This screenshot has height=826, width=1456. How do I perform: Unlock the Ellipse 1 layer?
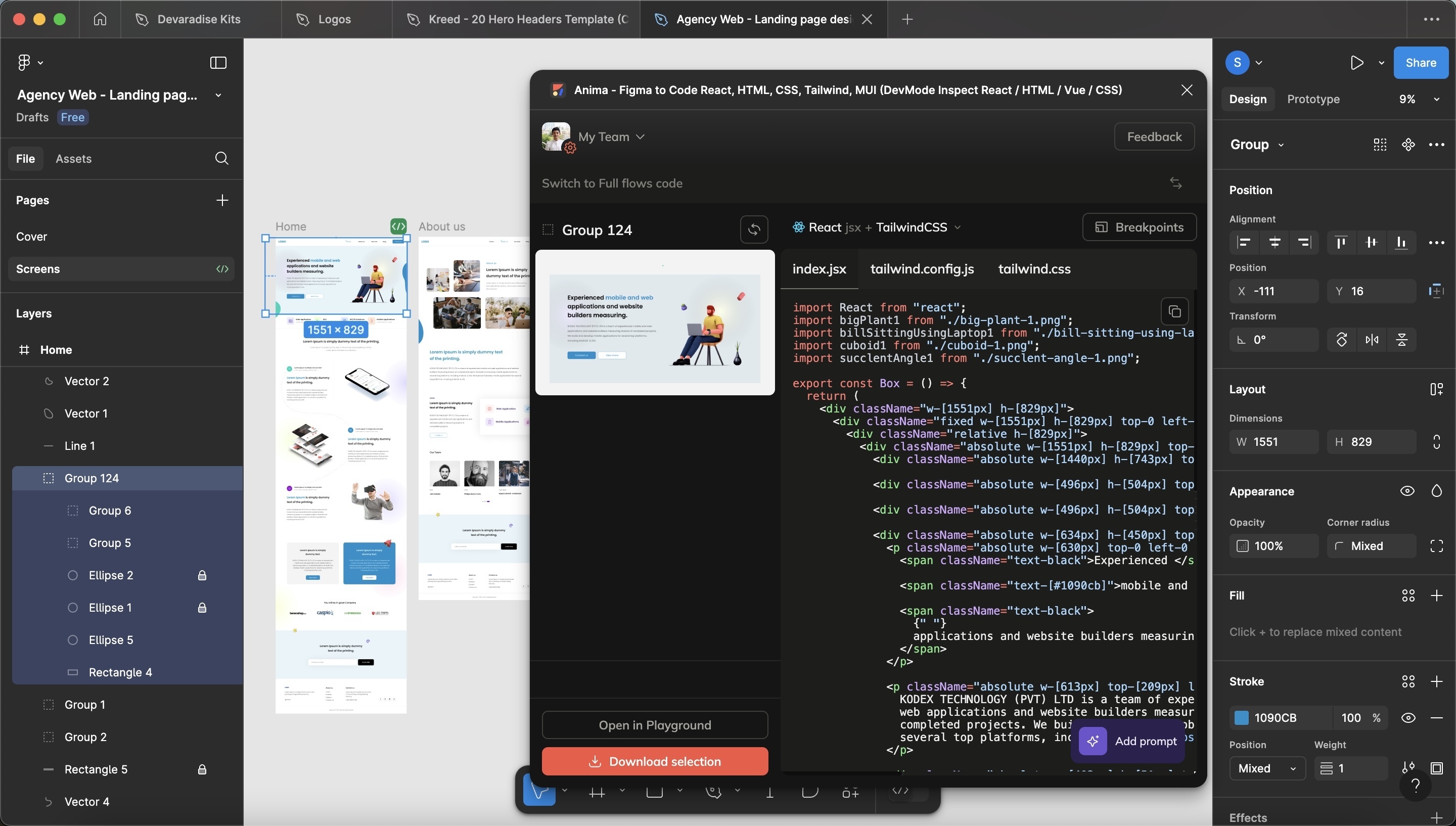point(202,608)
